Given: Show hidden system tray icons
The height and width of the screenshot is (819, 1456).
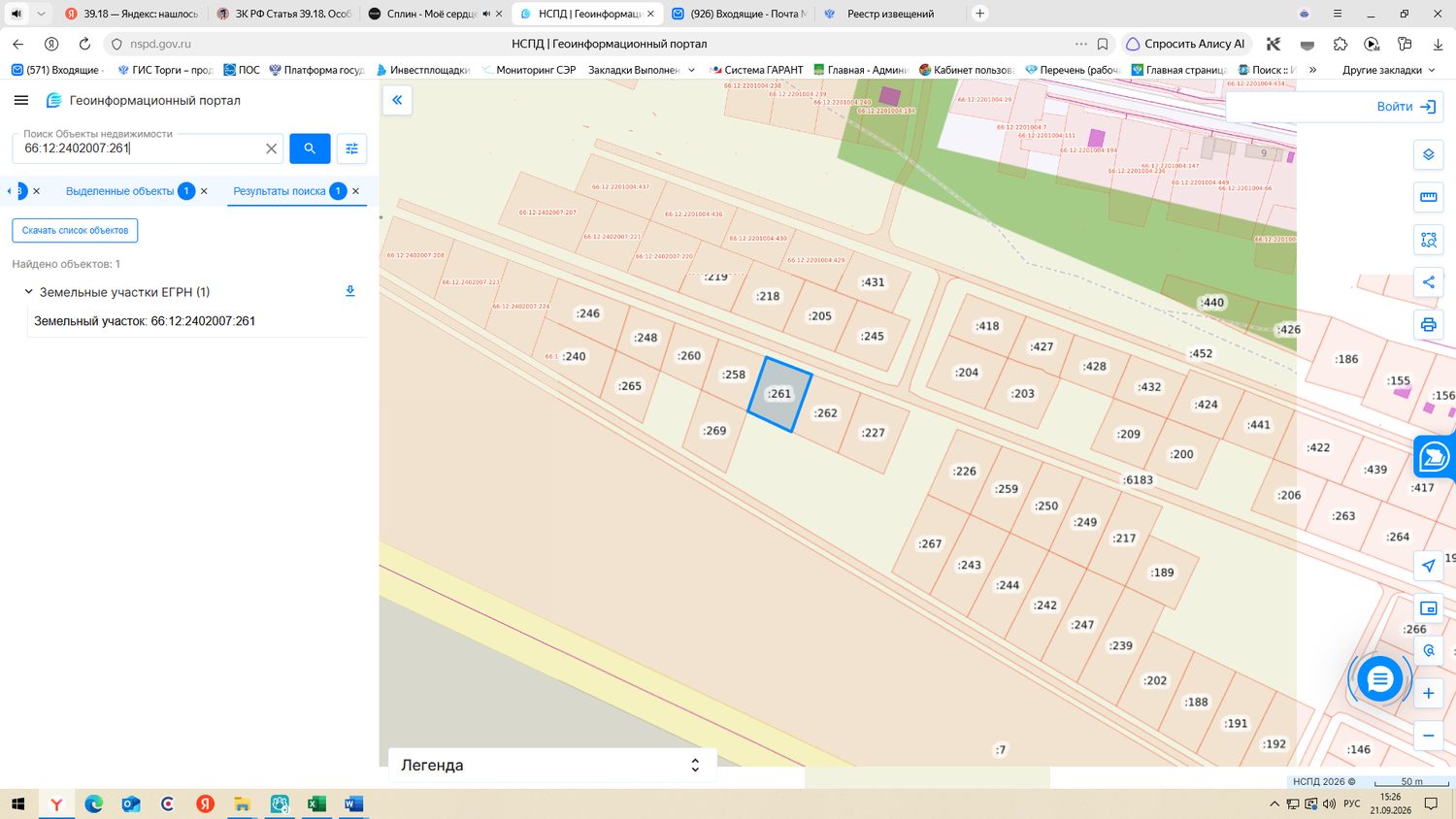Looking at the screenshot, I should 1274,803.
